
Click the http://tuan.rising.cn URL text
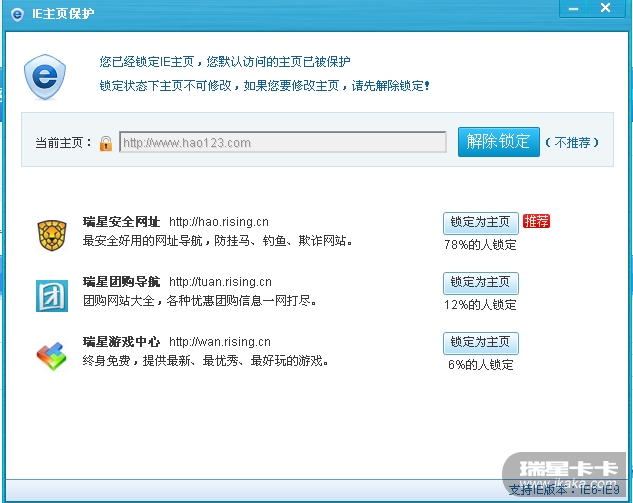coord(220,282)
